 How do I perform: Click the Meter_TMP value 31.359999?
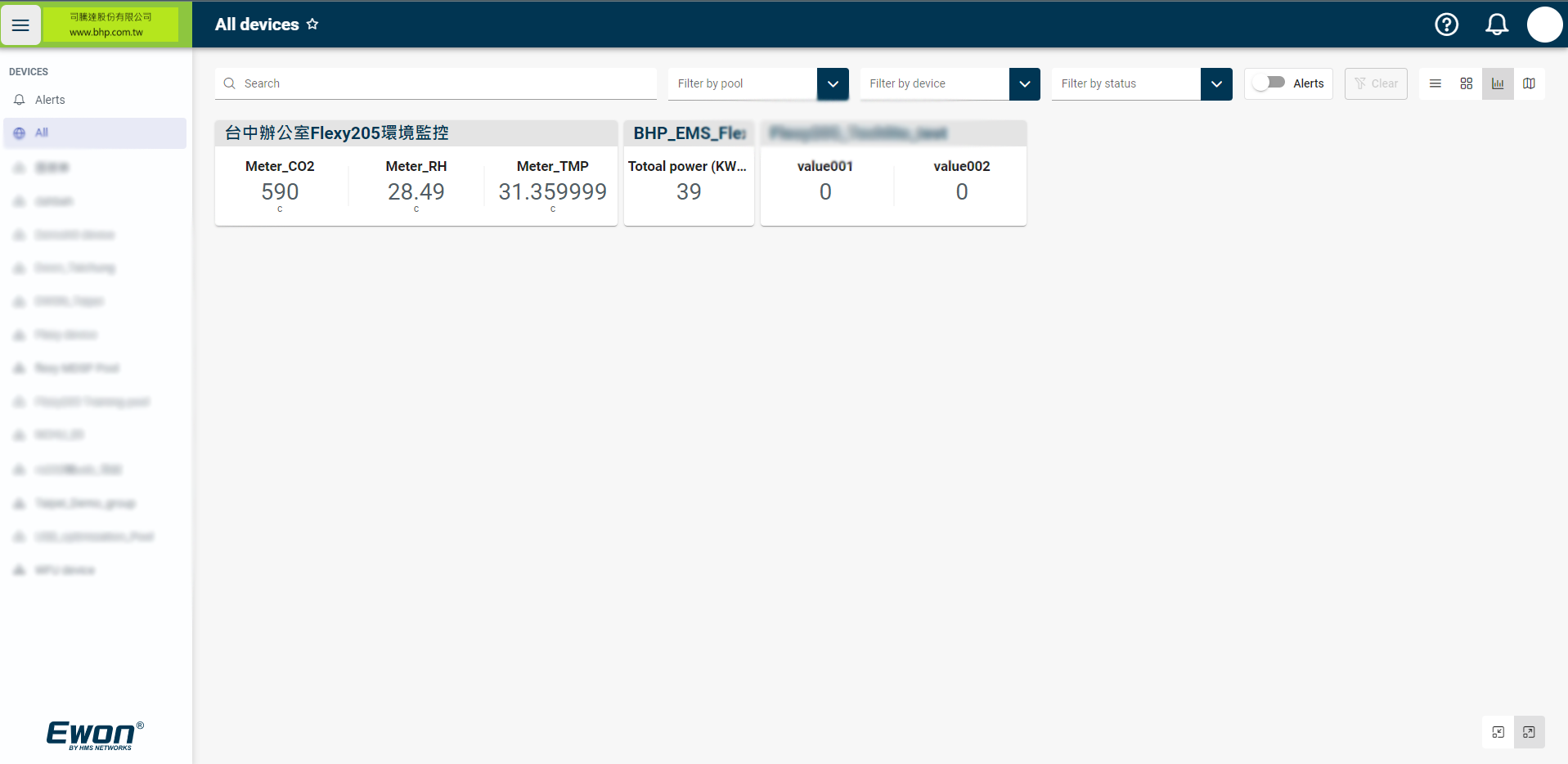pyautogui.click(x=553, y=191)
